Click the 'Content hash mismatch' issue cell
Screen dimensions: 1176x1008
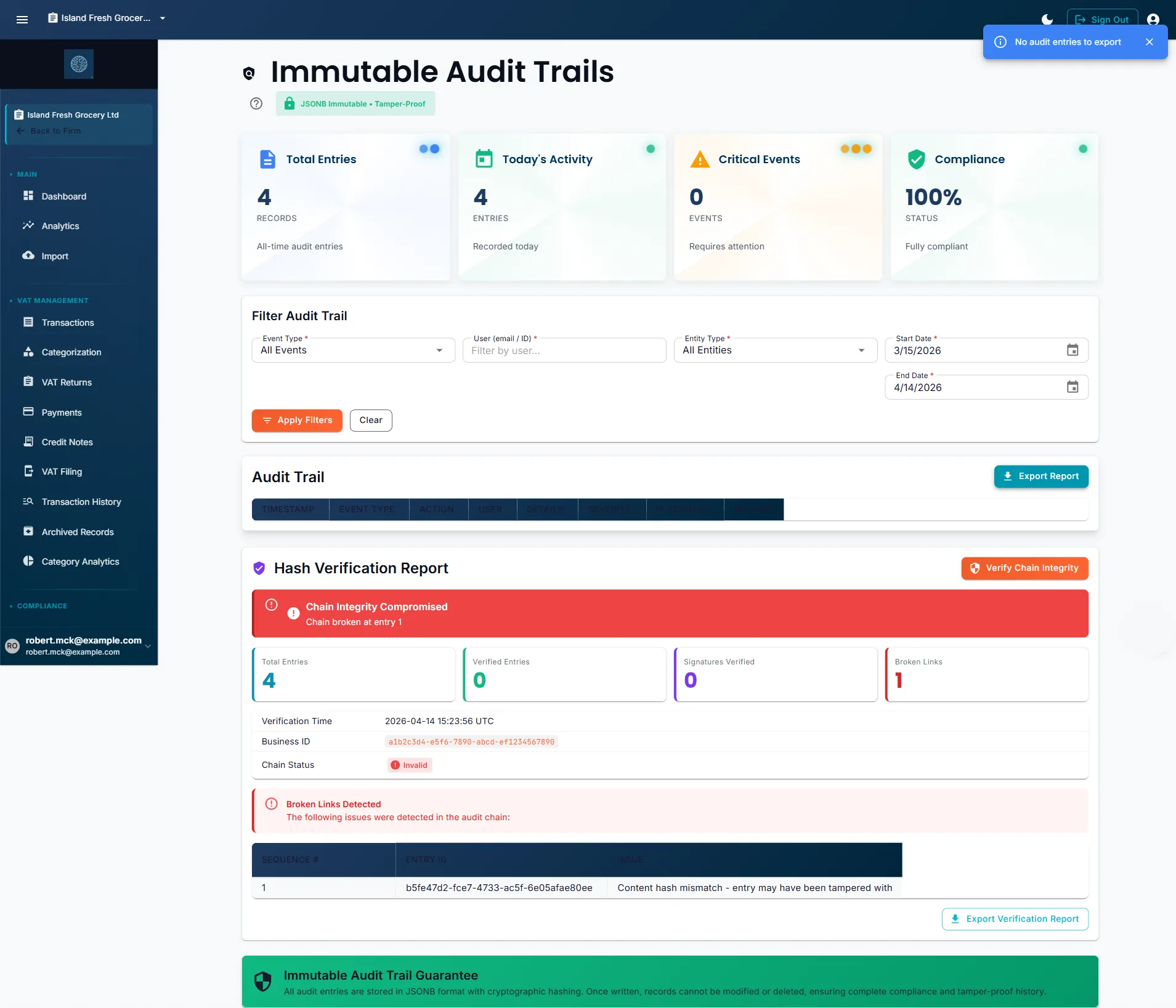[x=755, y=888]
